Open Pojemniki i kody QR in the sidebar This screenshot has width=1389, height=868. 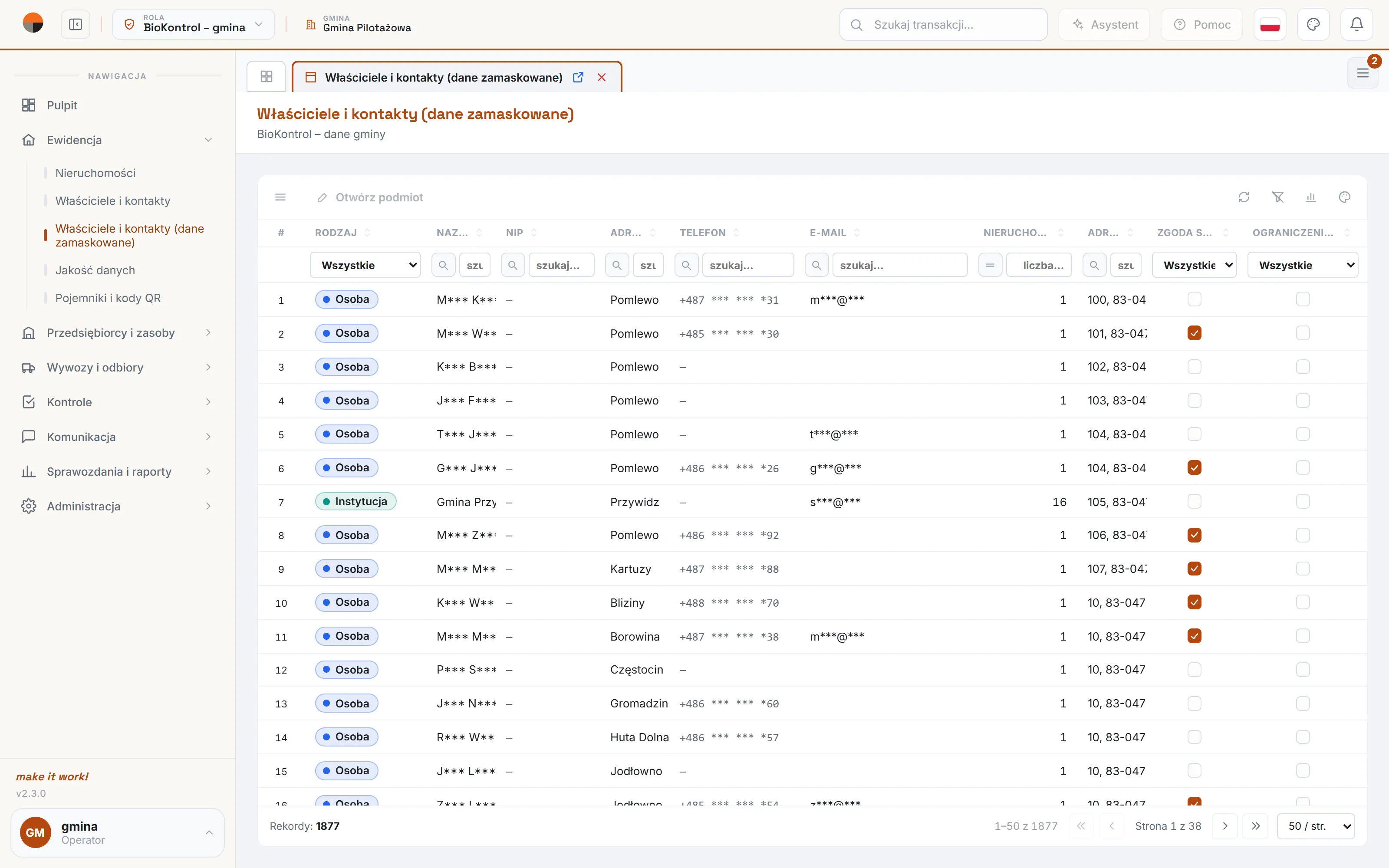(108, 298)
